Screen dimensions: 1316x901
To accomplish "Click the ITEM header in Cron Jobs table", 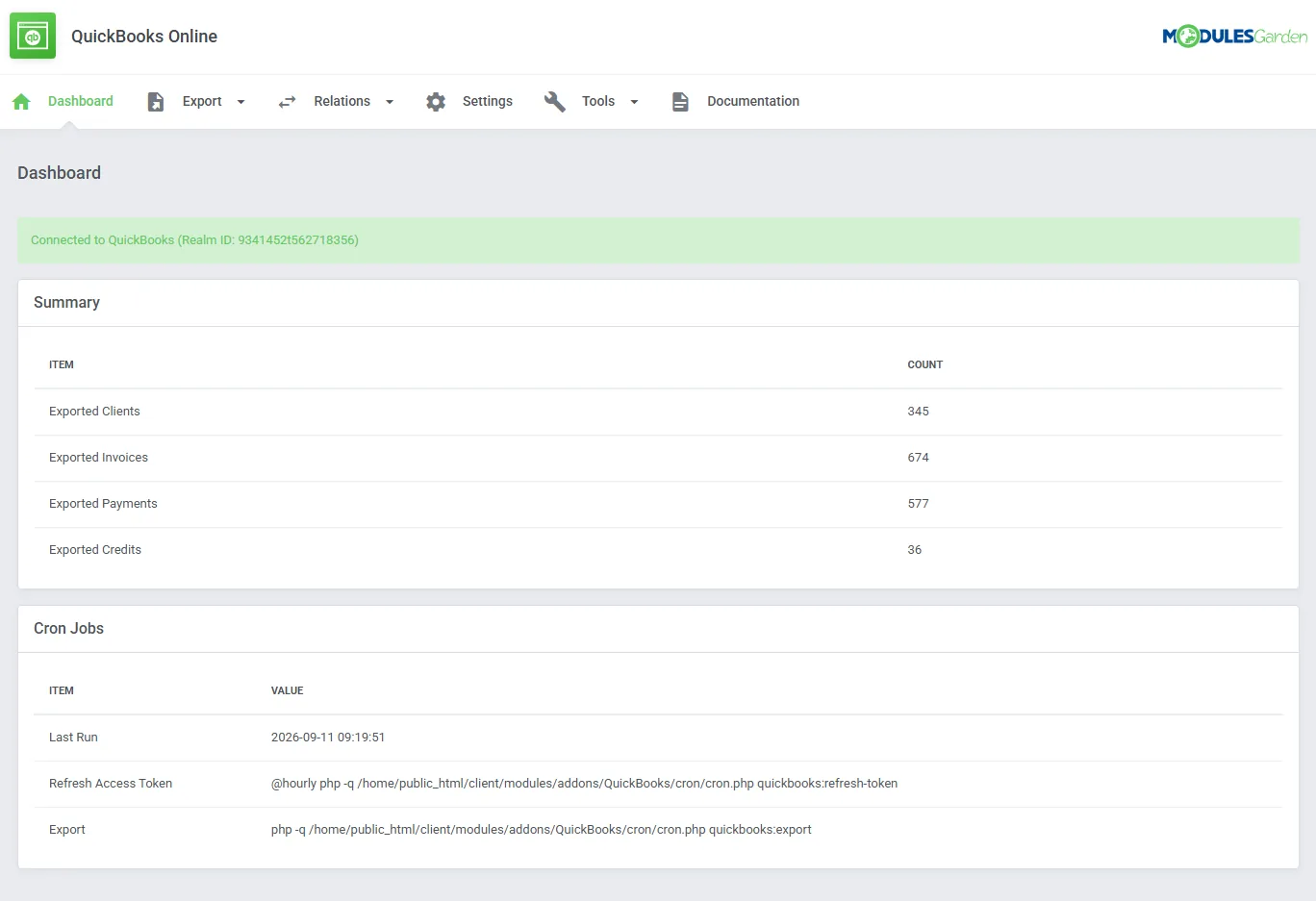I will pyautogui.click(x=62, y=691).
